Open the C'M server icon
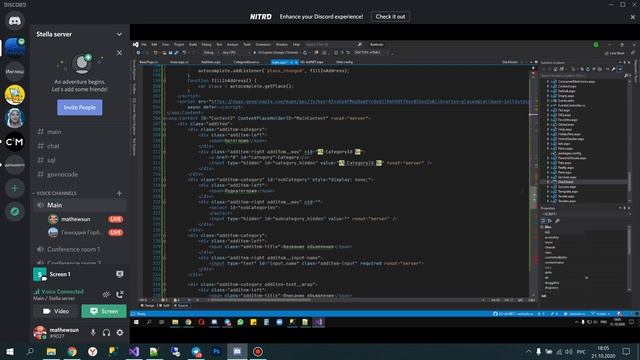The width and height of the screenshot is (640, 360). tap(15, 142)
